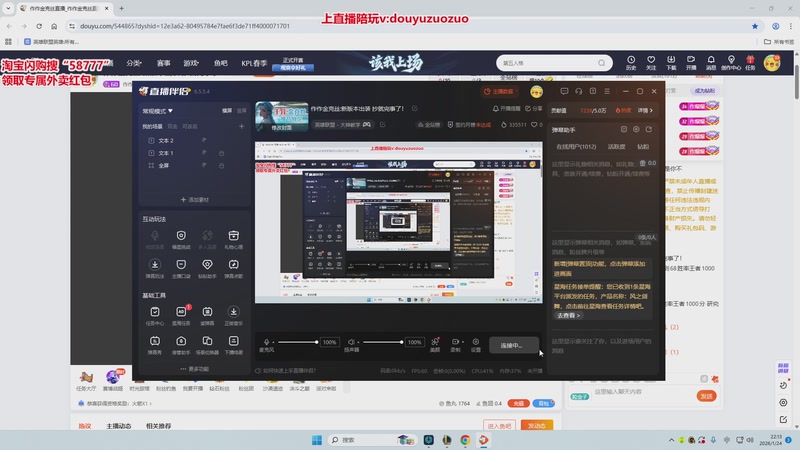The height and width of the screenshot is (450, 800).
Task: Switch to 主播动态 tab below player
Action: click(x=118, y=426)
